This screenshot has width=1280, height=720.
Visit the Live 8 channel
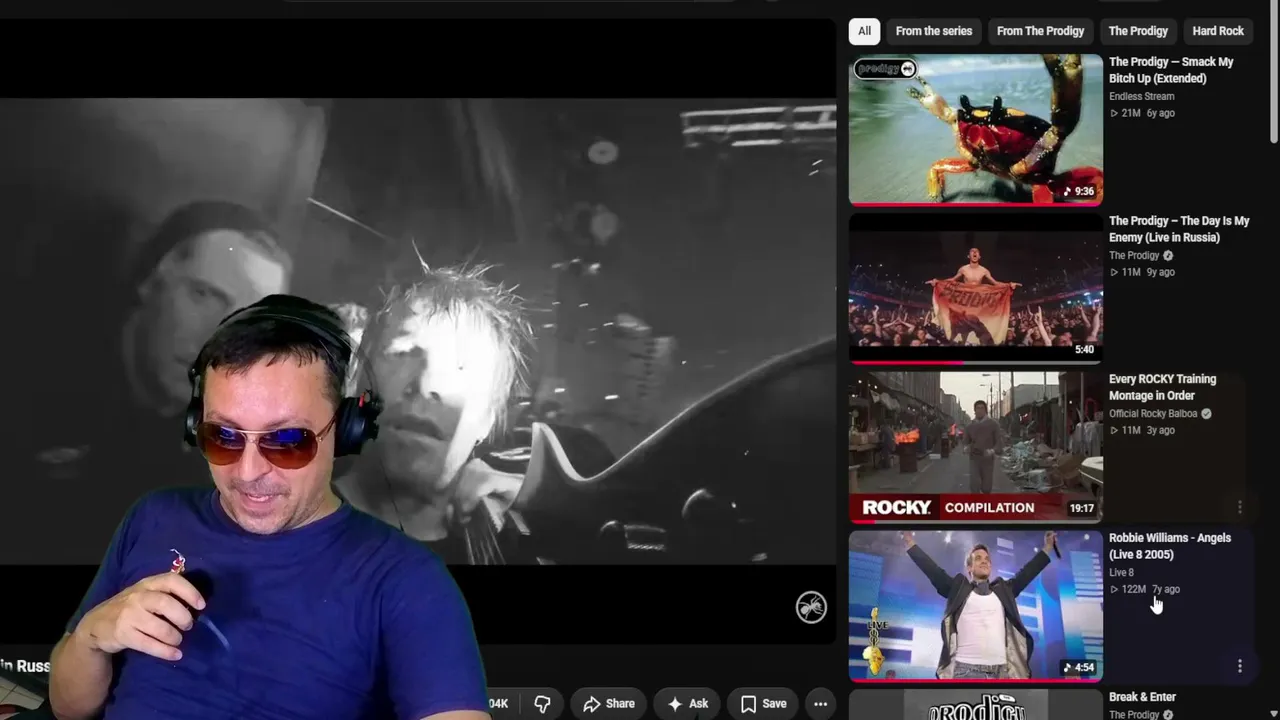[x=1121, y=573]
